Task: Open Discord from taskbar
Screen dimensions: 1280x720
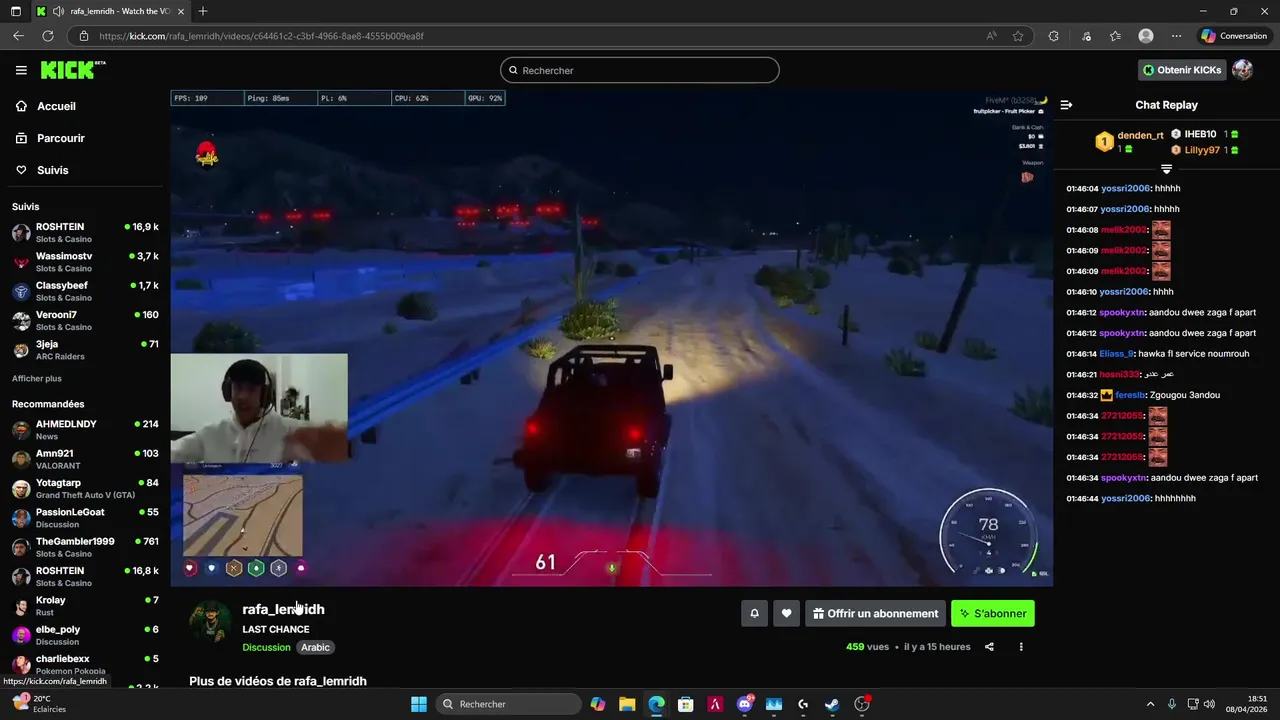Action: click(x=744, y=704)
